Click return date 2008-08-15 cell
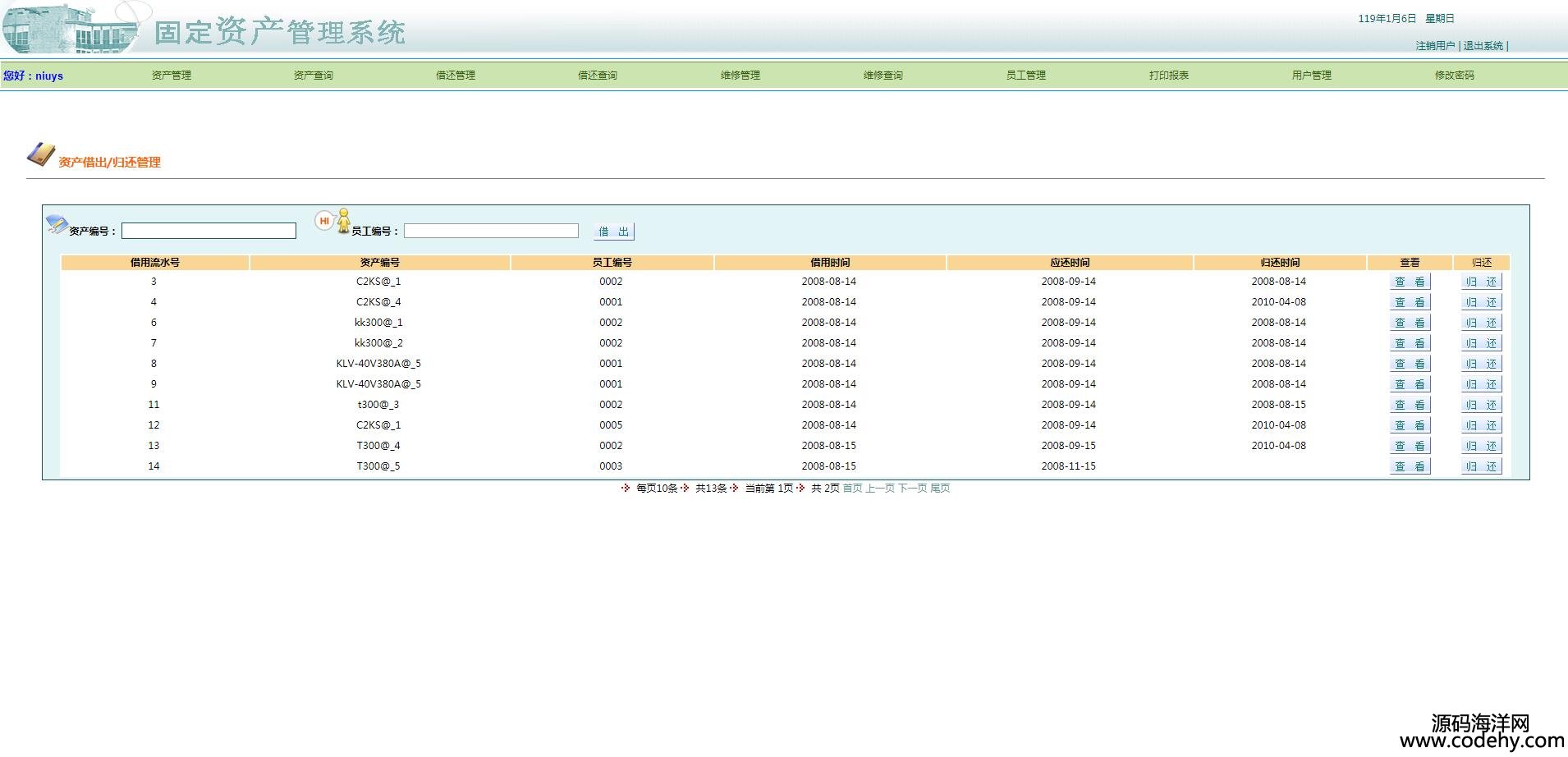The image size is (1568, 757). pyautogui.click(x=1278, y=405)
